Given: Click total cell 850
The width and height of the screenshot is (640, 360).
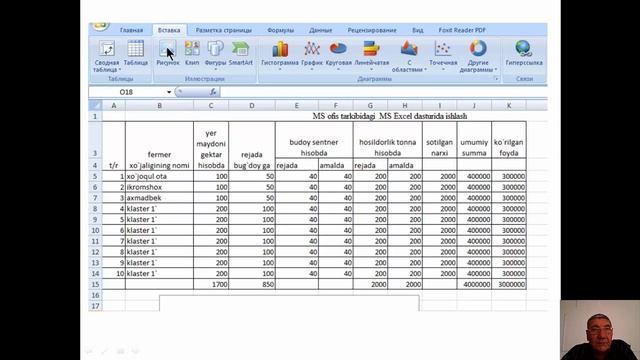Looking at the screenshot, I should click(252, 284).
